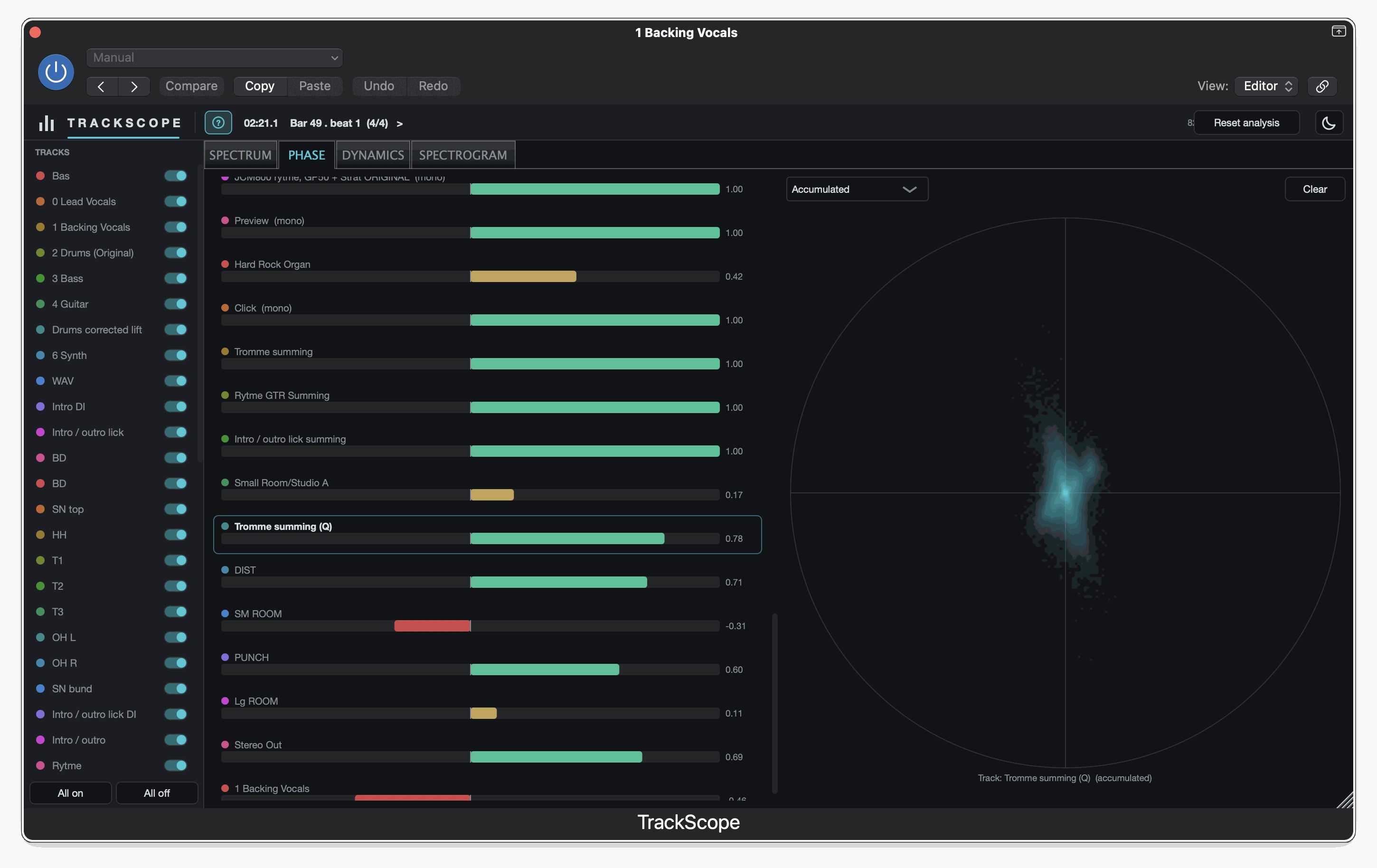Click the Bas track color dot

41,176
